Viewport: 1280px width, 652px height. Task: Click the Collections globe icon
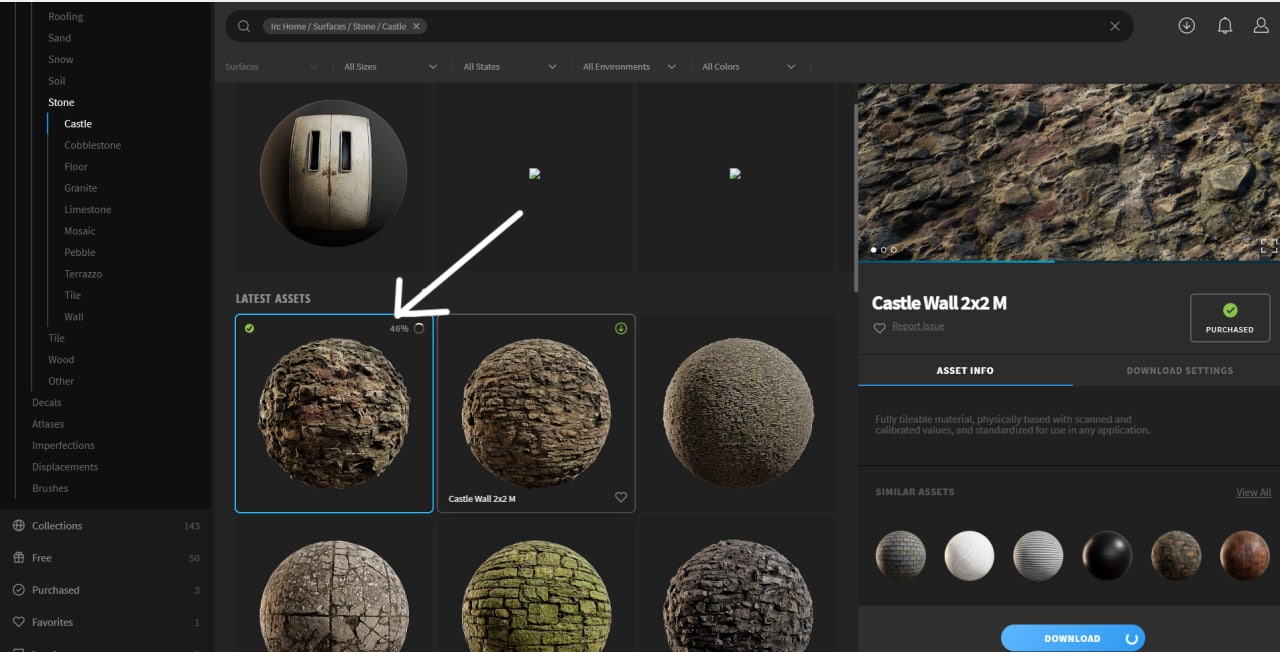point(18,526)
